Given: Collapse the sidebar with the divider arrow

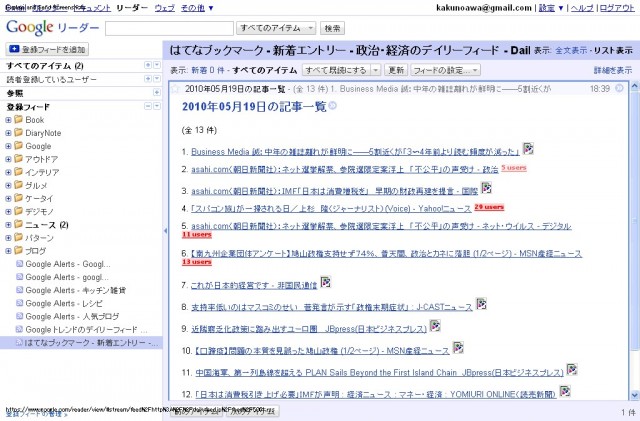Looking at the screenshot, I should pyautogui.click(x=165, y=231).
